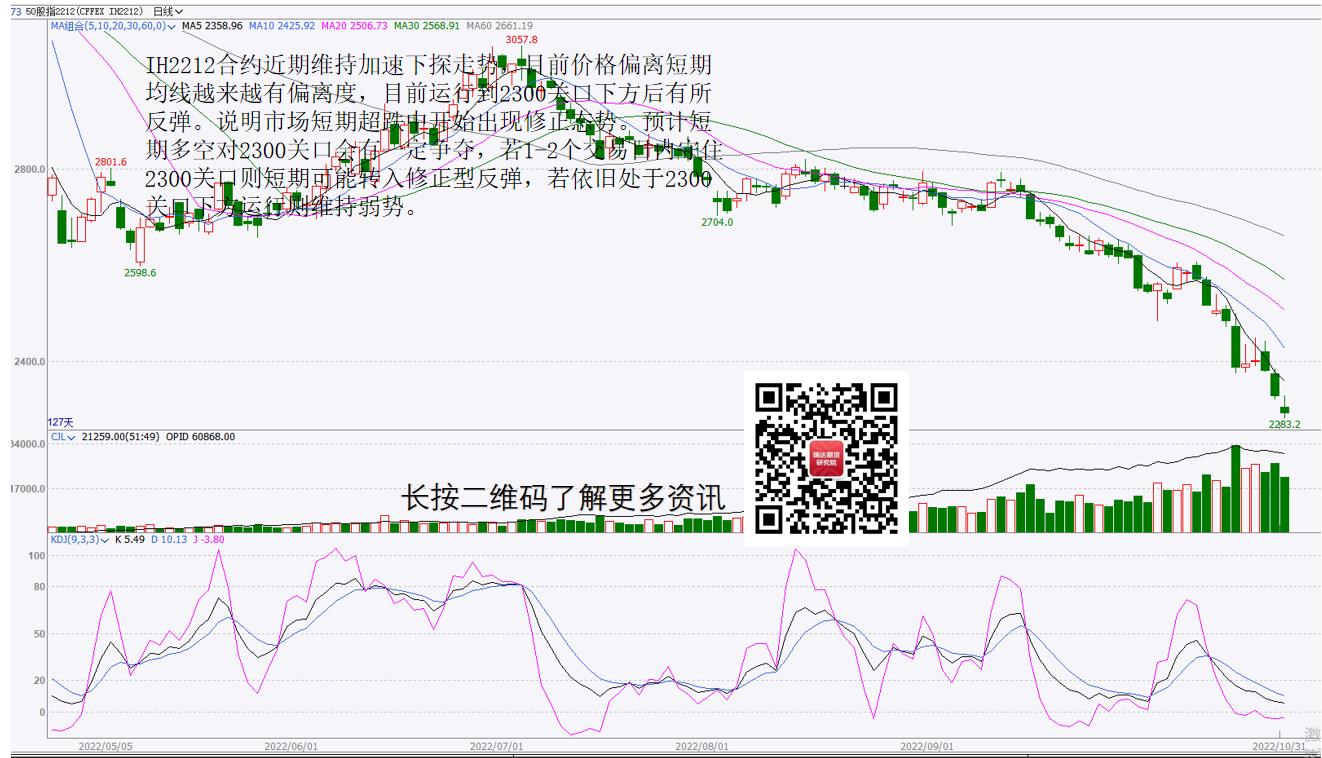1322x758 pixels.
Task: Click the 127天 range label
Action: (x=61, y=423)
